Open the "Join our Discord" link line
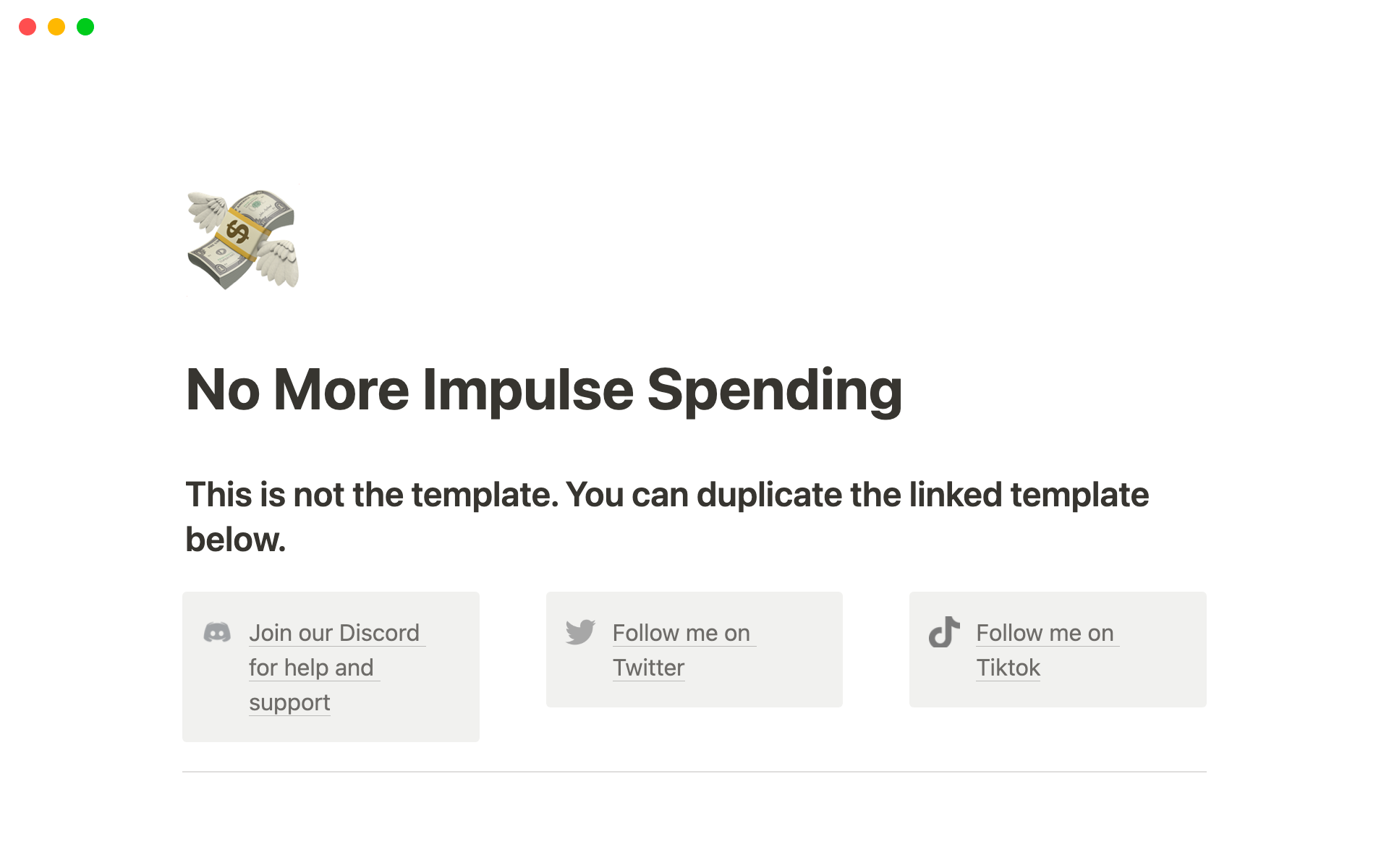 pyautogui.click(x=334, y=633)
